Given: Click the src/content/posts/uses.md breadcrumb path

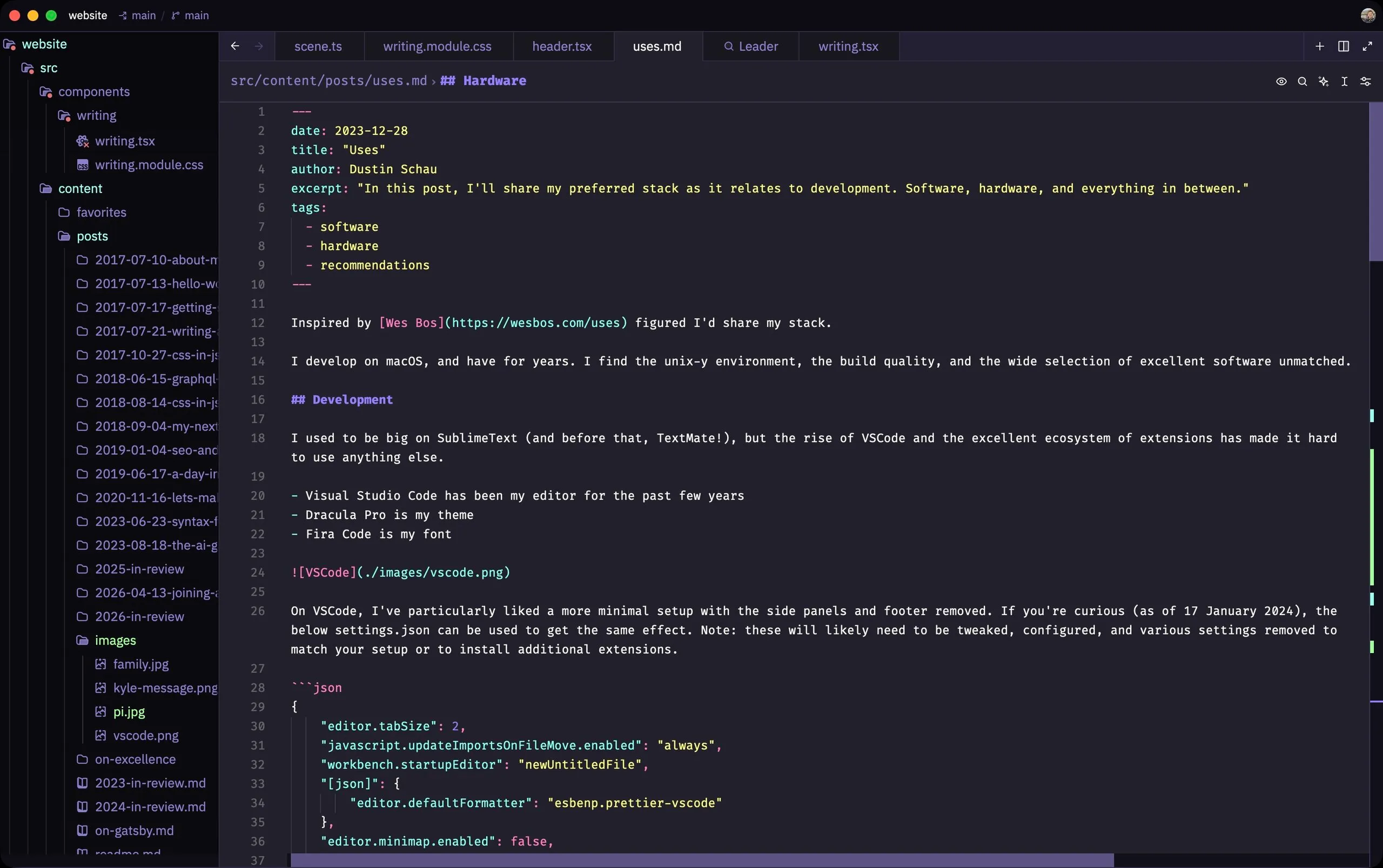Looking at the screenshot, I should (329, 81).
